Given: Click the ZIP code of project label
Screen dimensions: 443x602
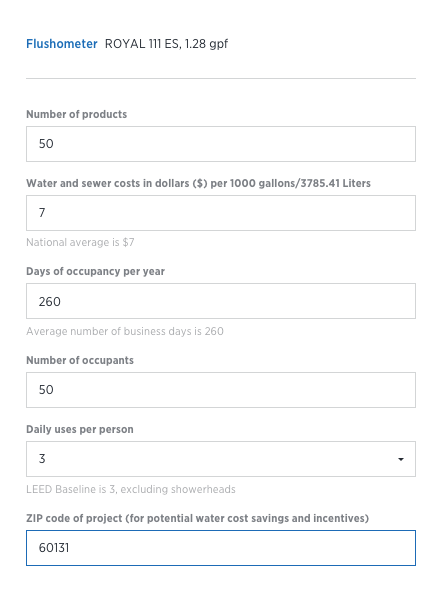Looking at the screenshot, I should (197, 518).
